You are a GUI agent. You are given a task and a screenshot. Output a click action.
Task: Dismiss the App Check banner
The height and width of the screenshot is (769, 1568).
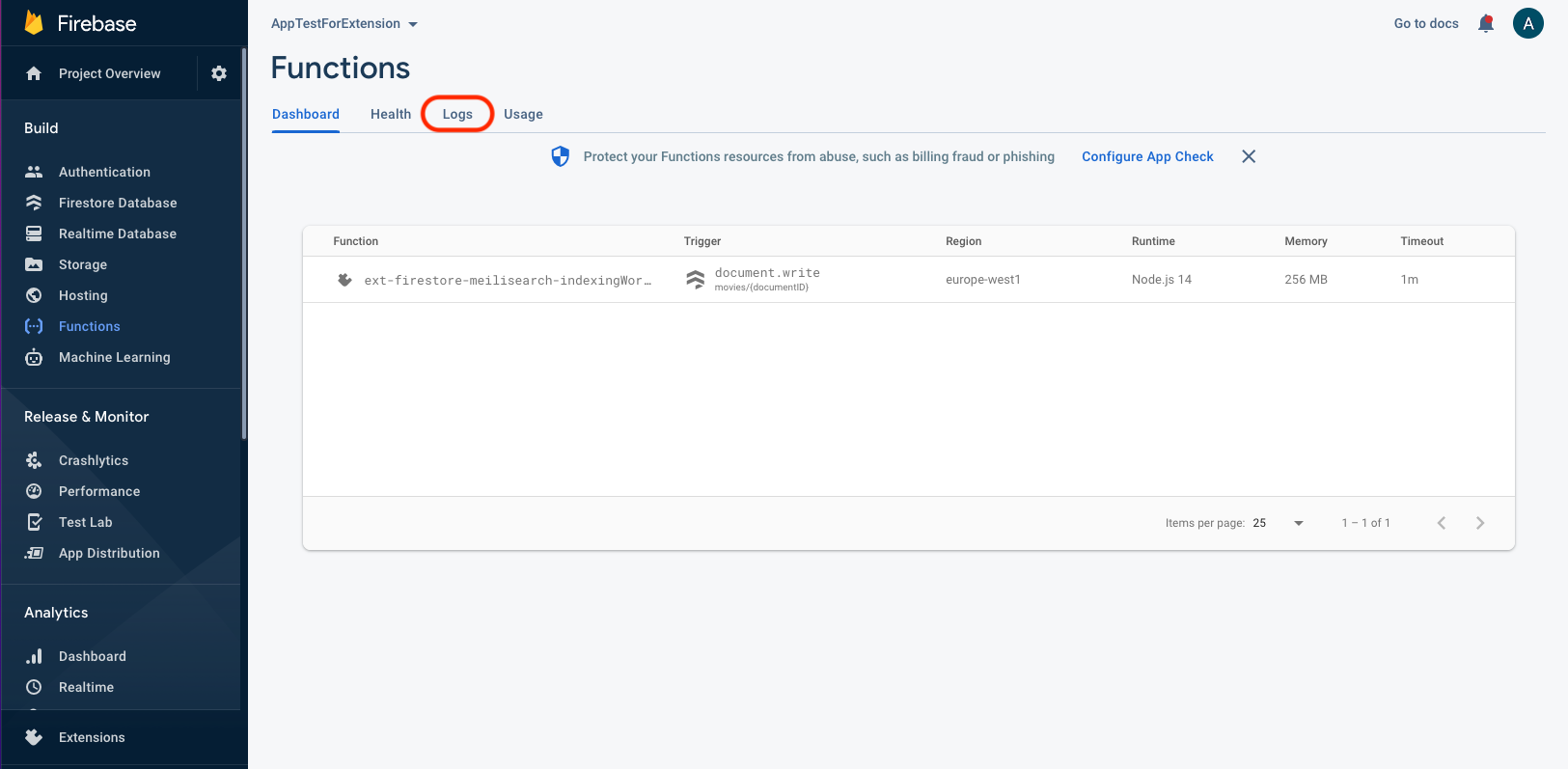(x=1249, y=156)
